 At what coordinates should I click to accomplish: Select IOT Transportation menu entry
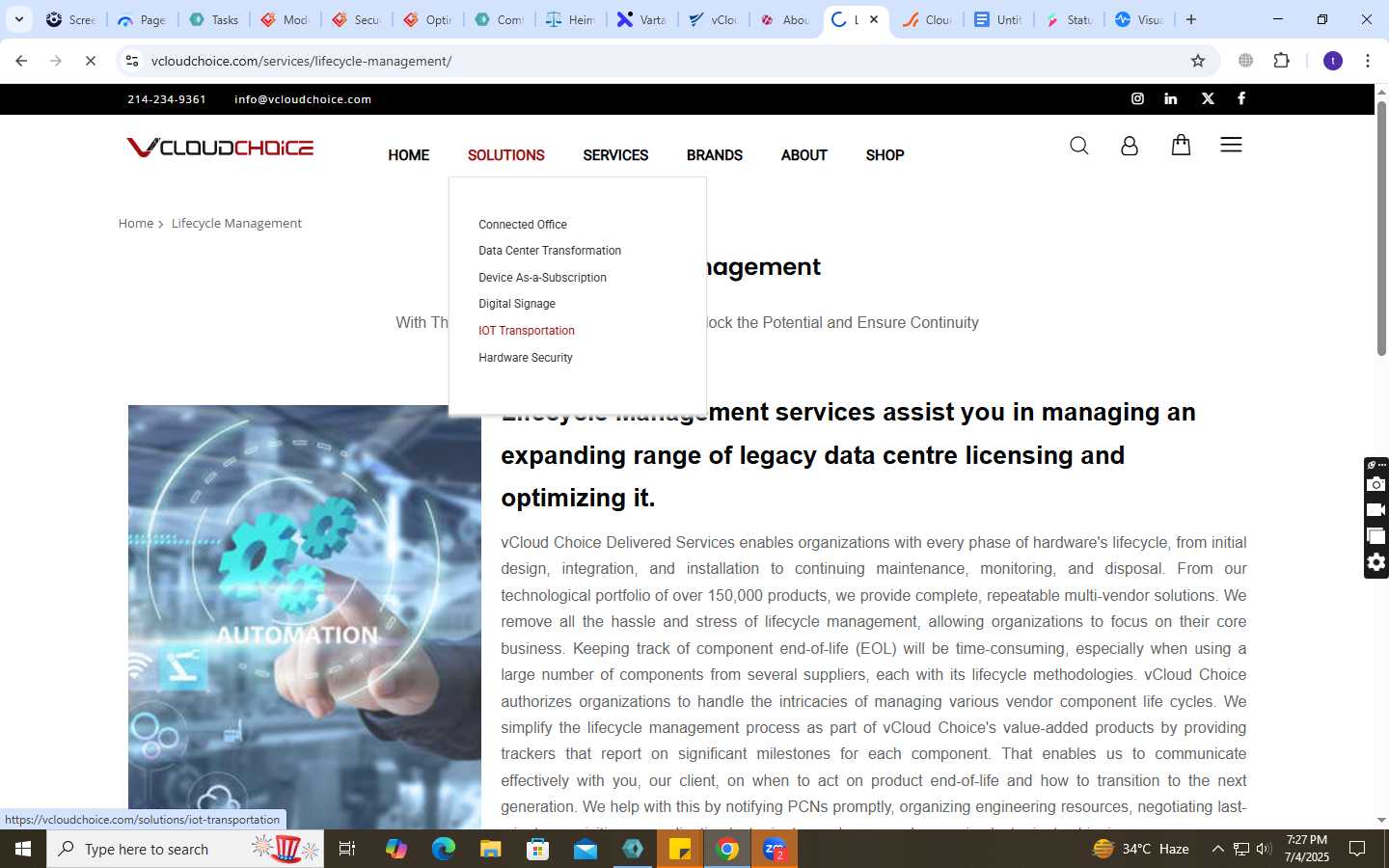coord(527,331)
